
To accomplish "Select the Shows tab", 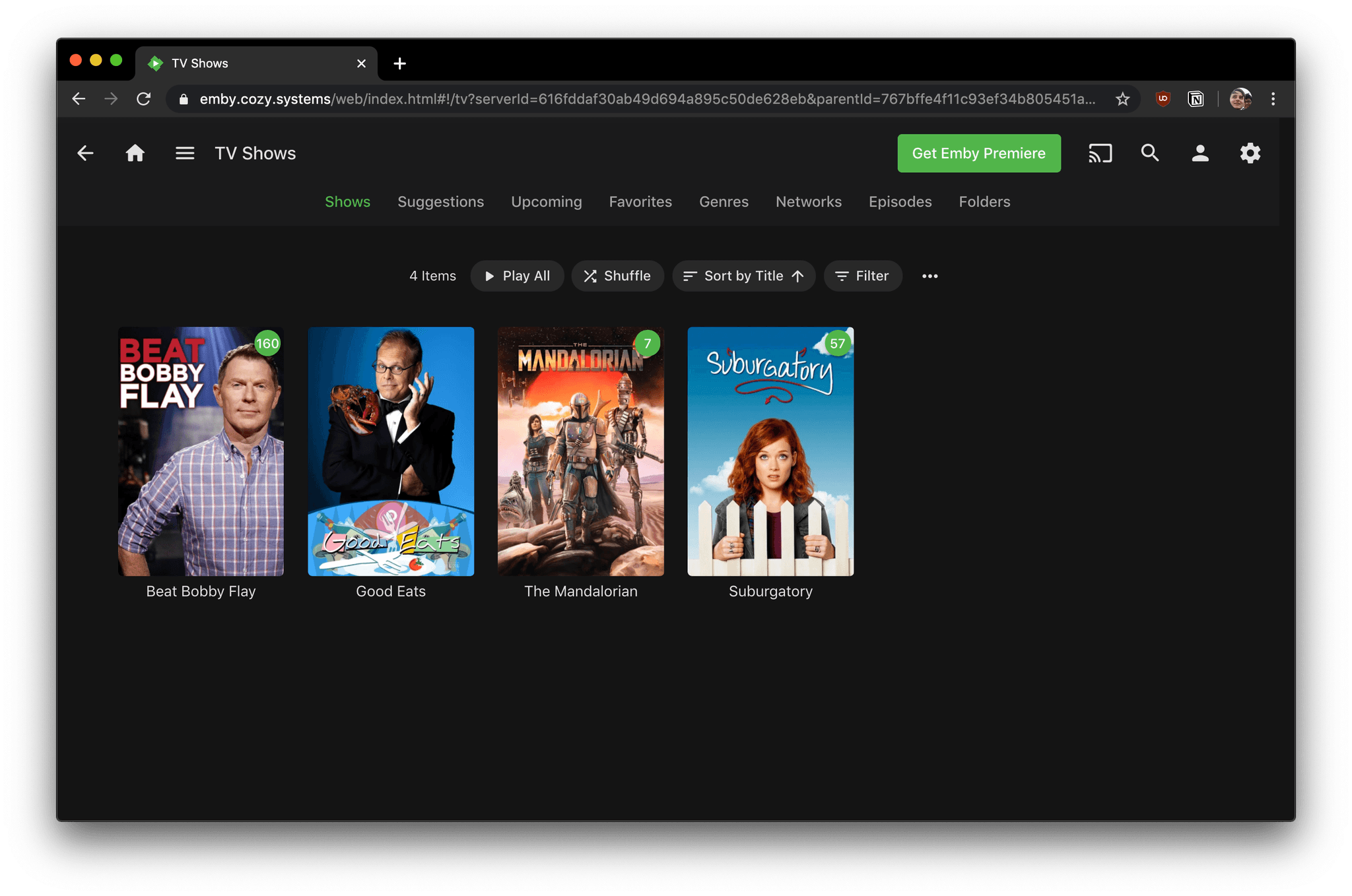I will (347, 202).
